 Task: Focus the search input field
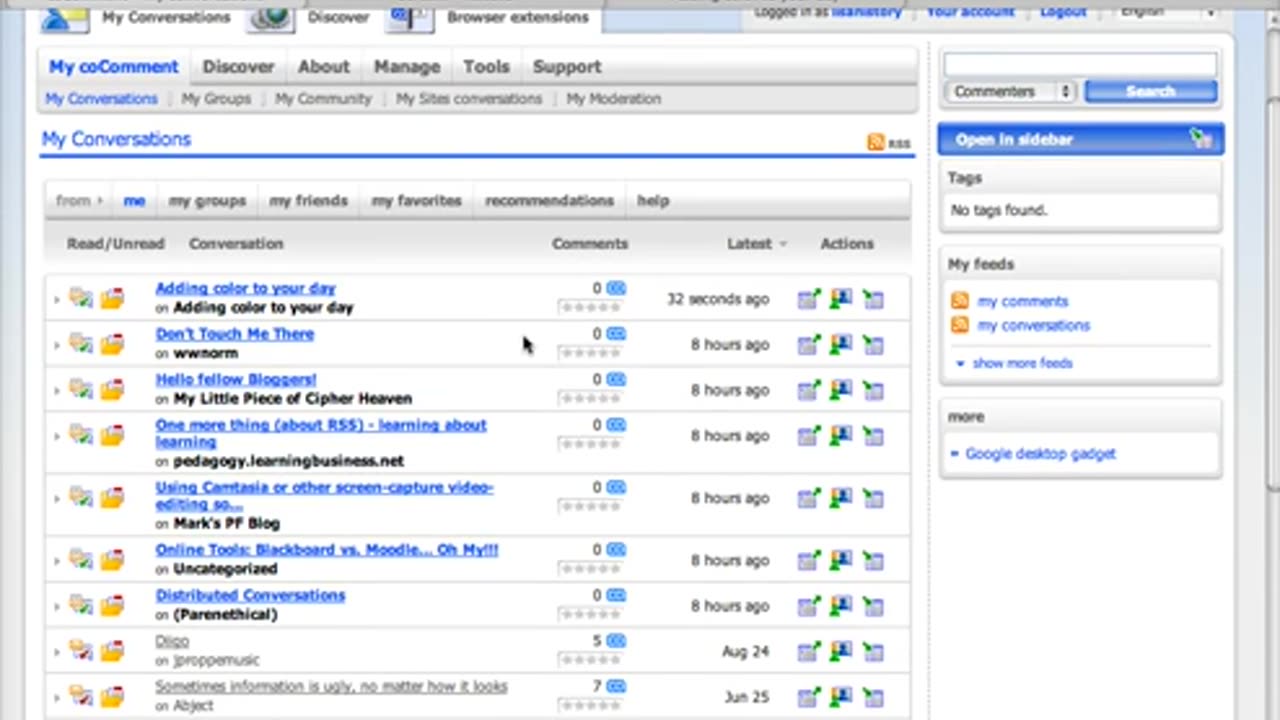[x=1080, y=64]
